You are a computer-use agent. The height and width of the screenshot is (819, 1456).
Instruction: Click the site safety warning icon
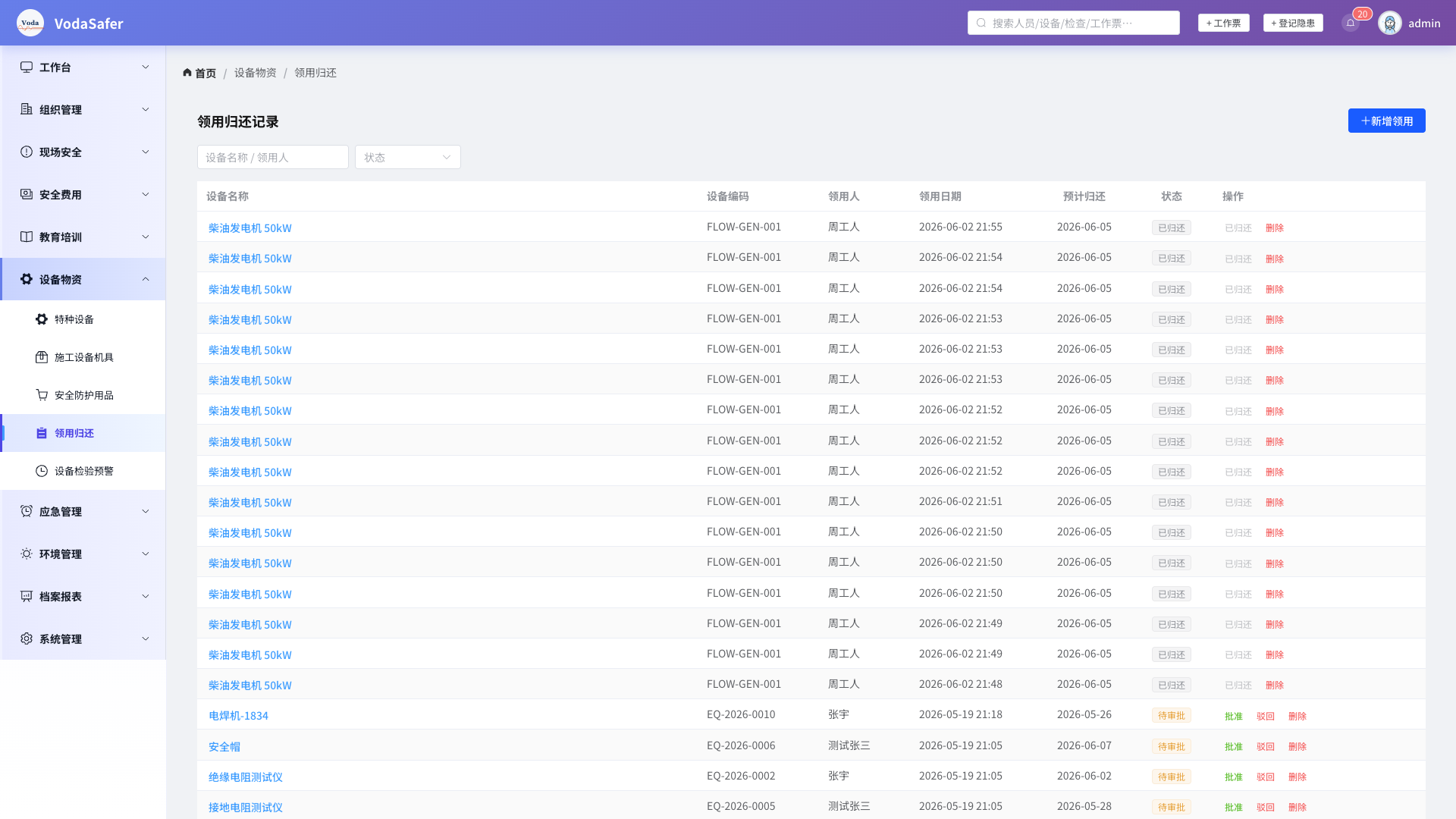27,152
